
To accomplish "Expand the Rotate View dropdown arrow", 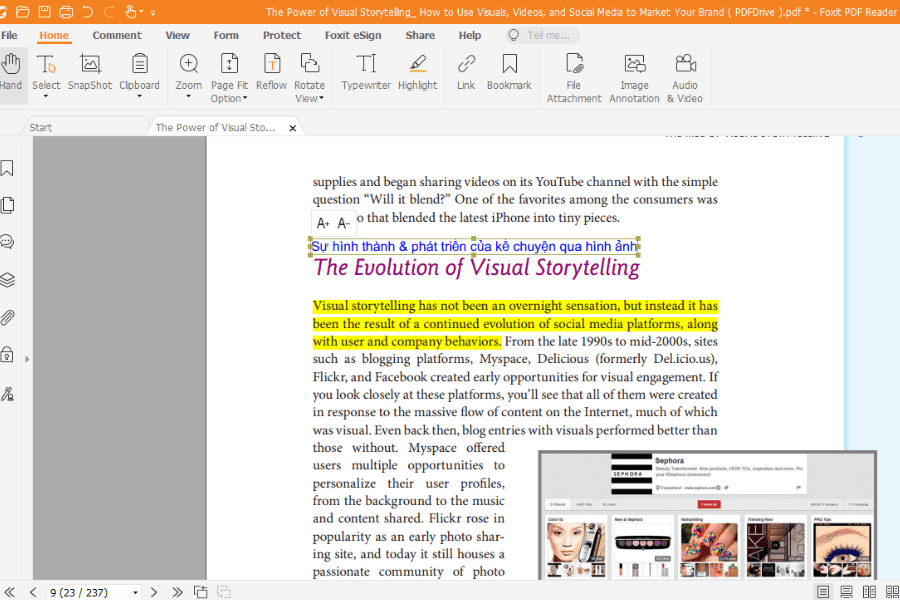I will tap(321, 98).
